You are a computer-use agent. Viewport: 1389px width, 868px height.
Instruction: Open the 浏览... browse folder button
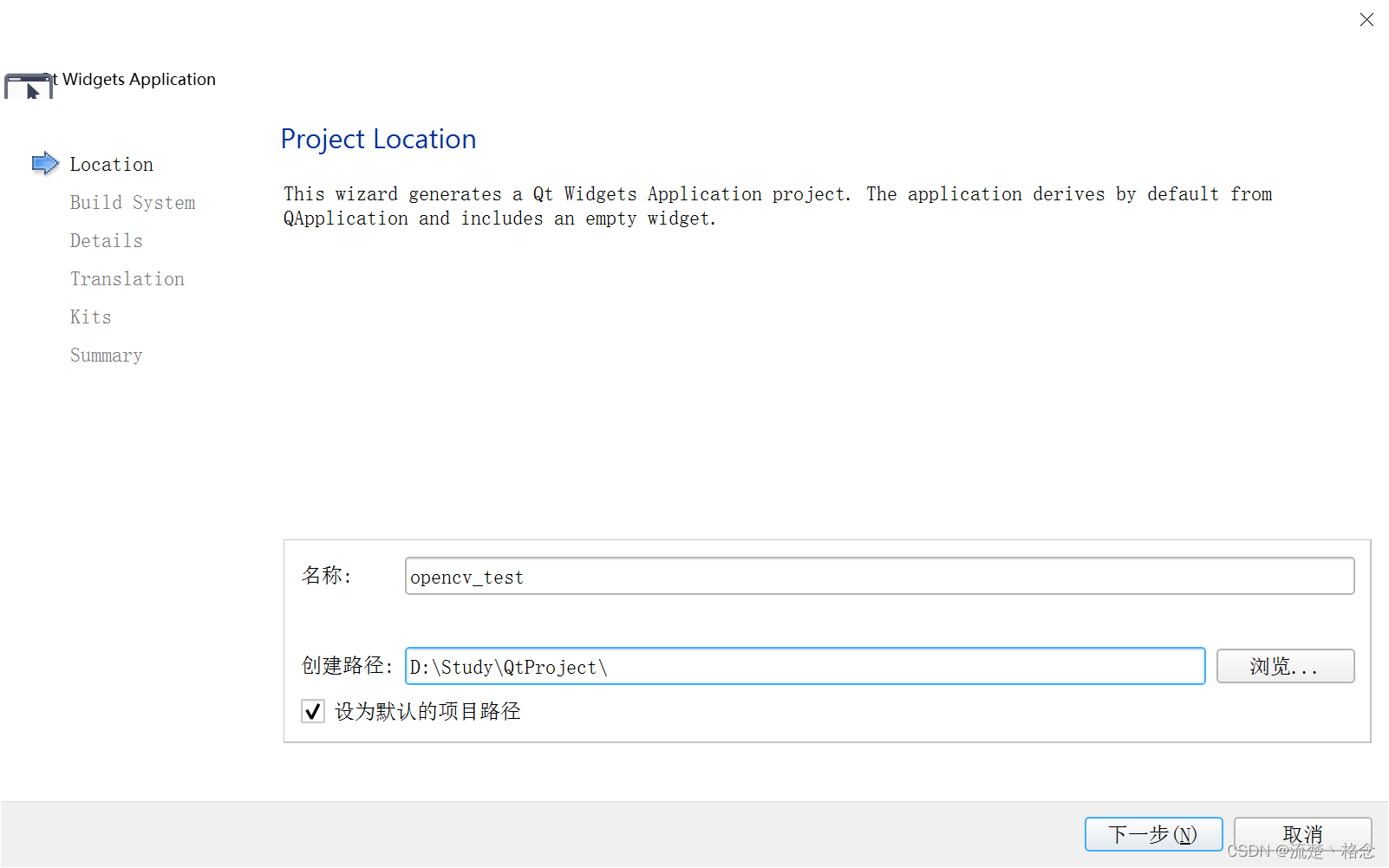pyautogui.click(x=1285, y=666)
